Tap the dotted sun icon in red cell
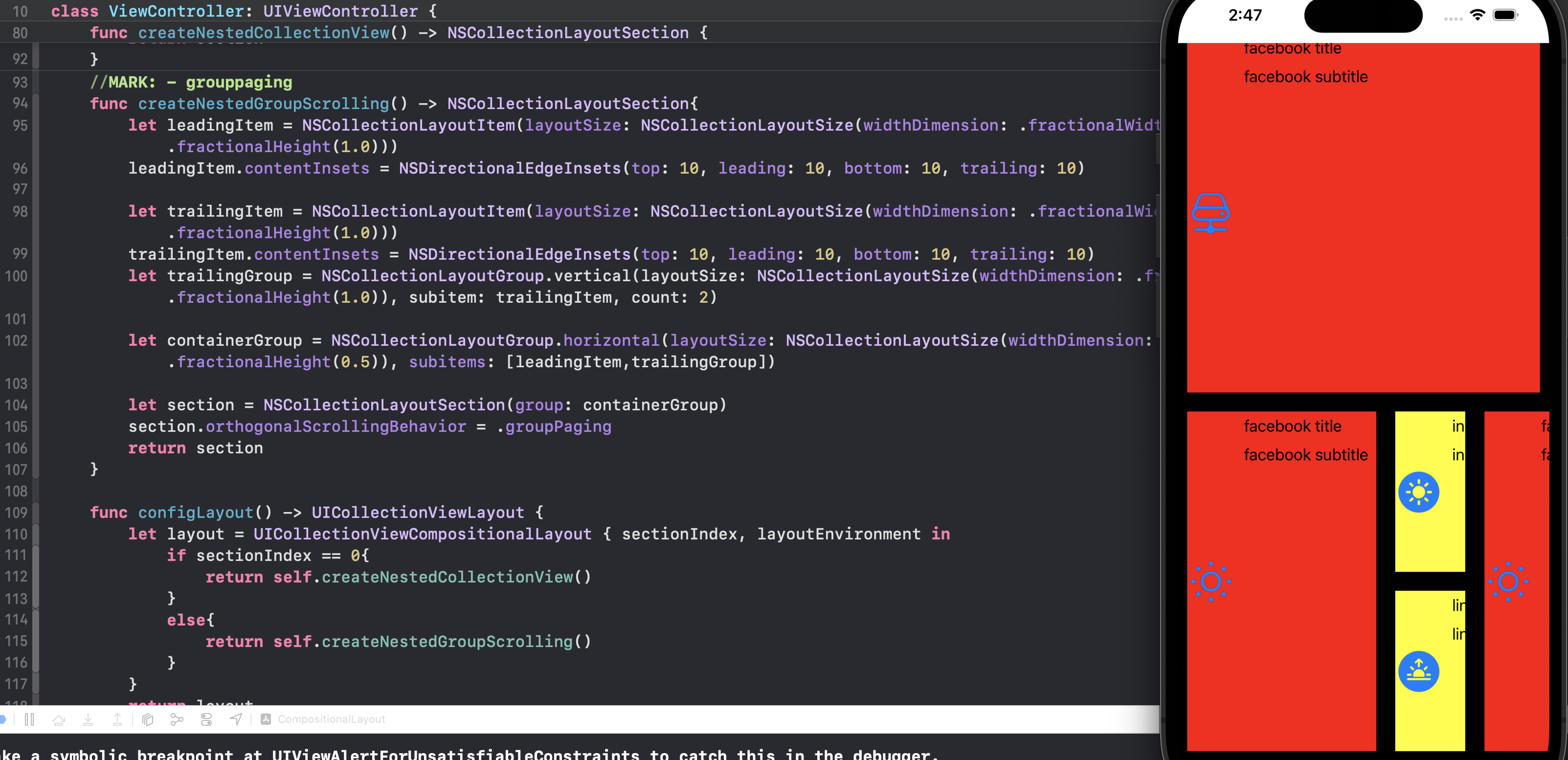 click(1210, 581)
